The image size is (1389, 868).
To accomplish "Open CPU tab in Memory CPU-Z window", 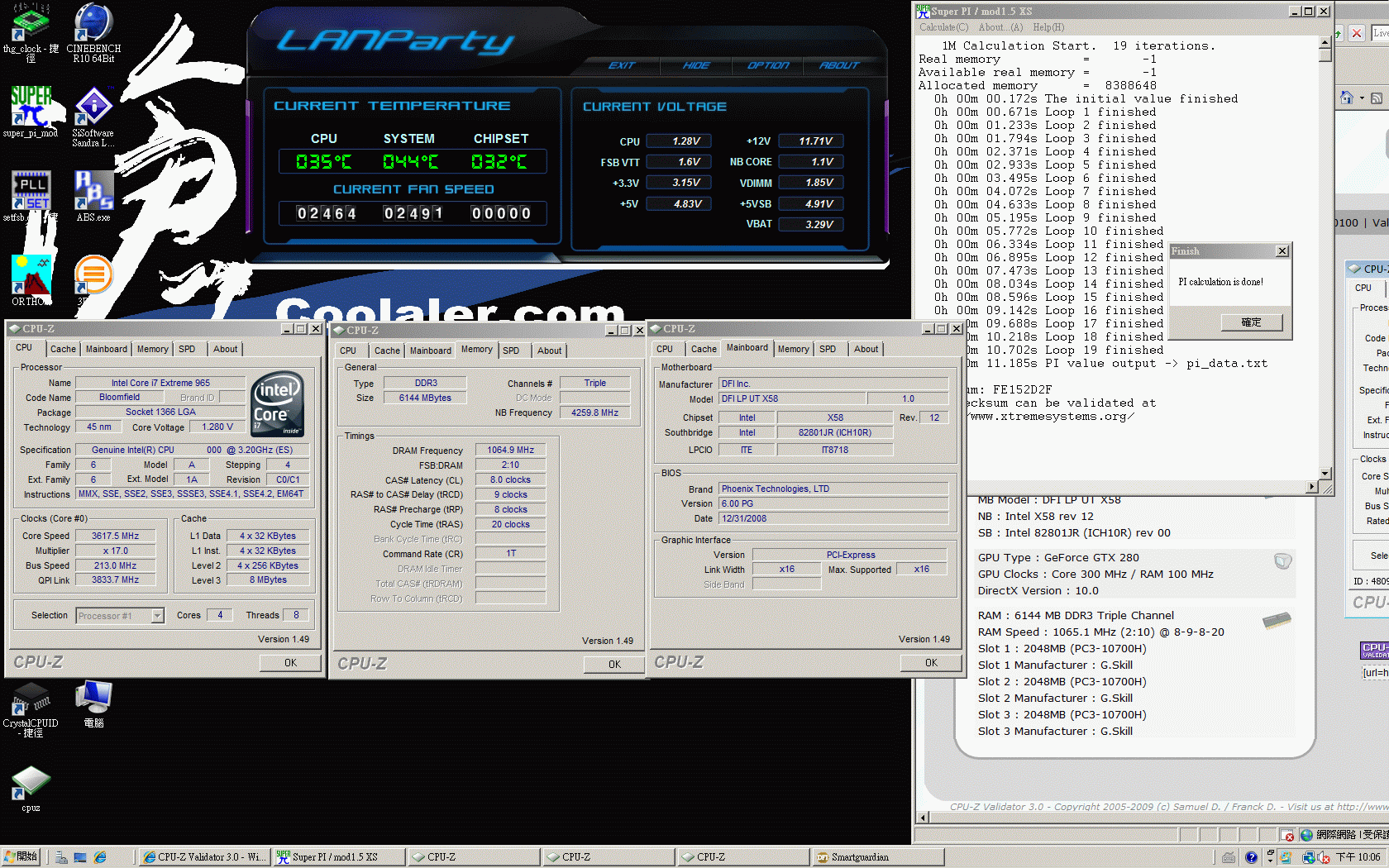I will 348,351.
